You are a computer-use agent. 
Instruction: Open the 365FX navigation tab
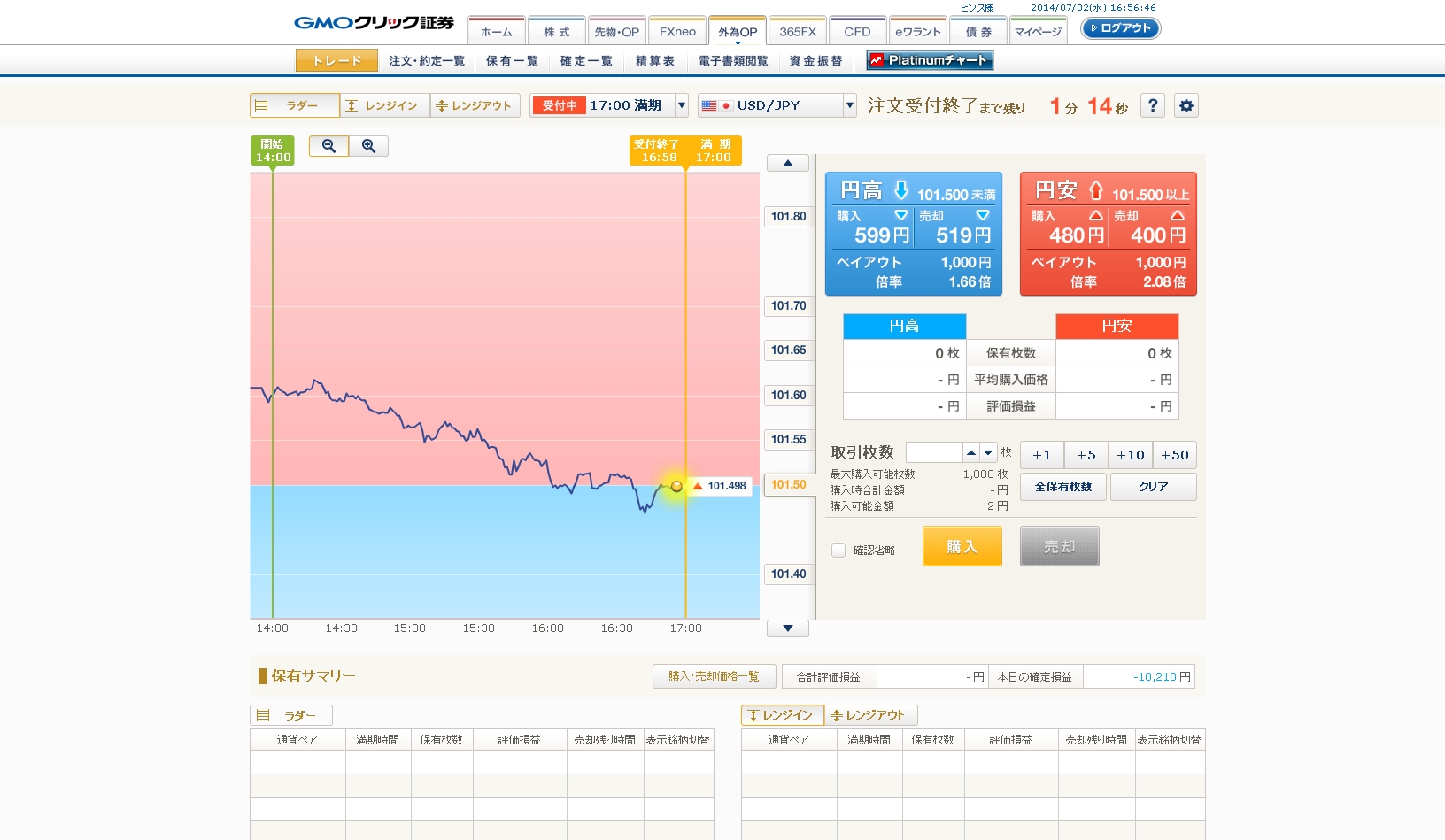[x=798, y=31]
